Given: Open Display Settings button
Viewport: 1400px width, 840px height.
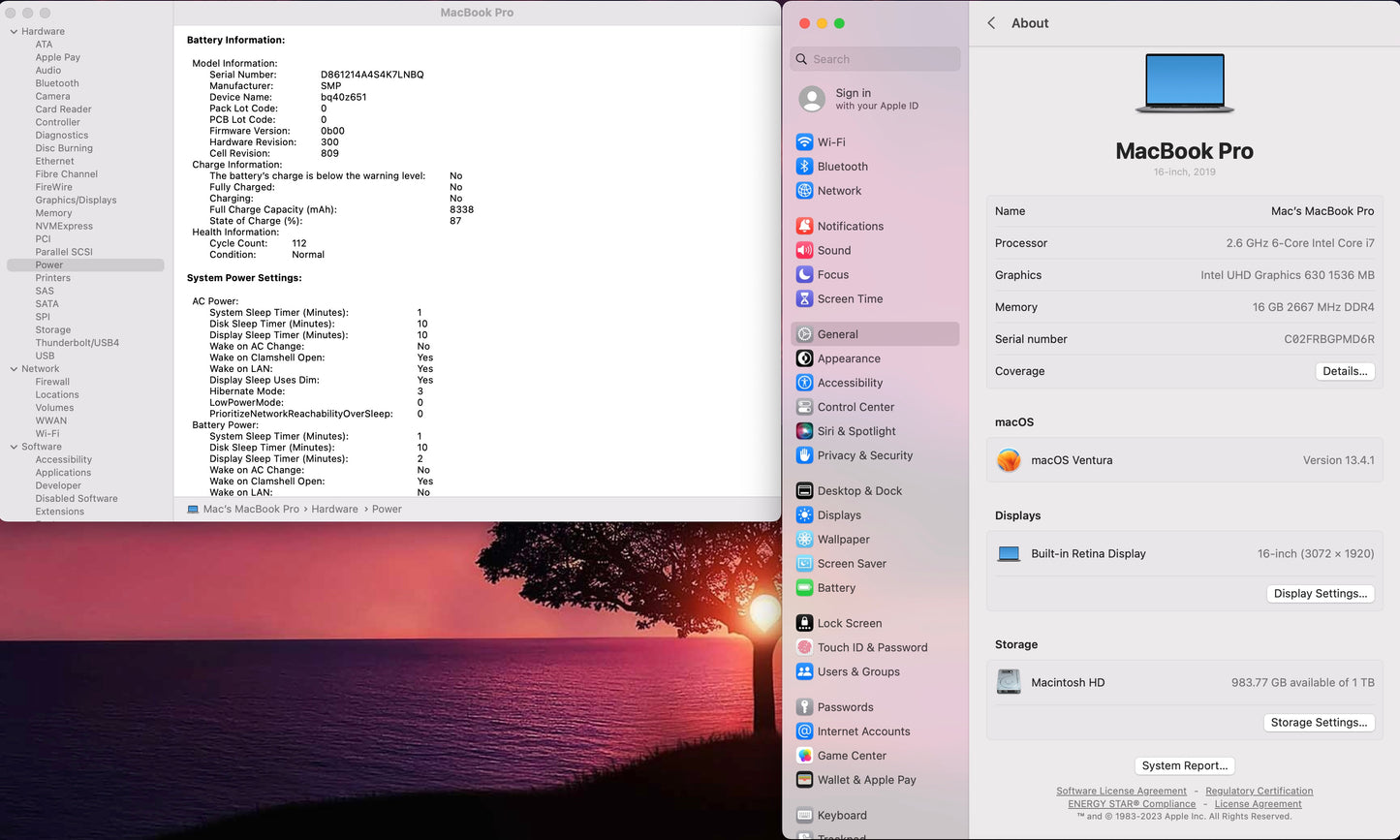Looking at the screenshot, I should (1321, 594).
